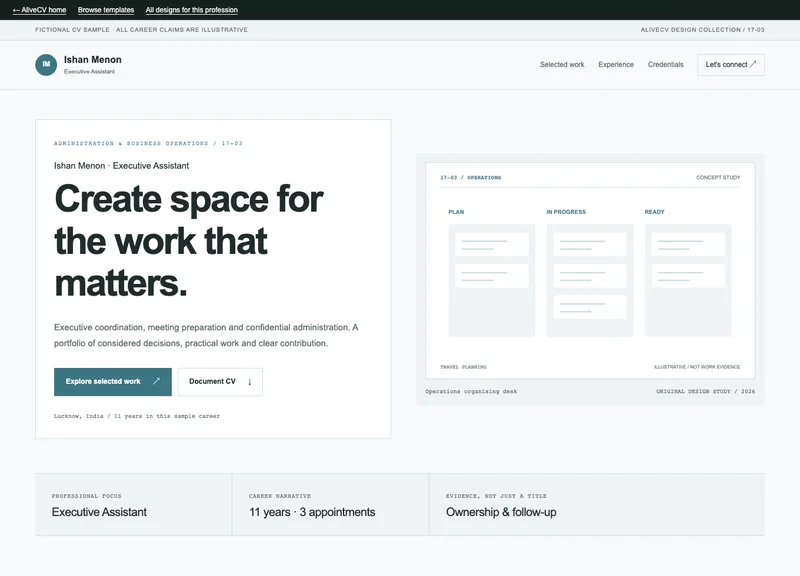The width and height of the screenshot is (800, 576).
Task: Click the IM avatar circle
Action: click(x=46, y=65)
